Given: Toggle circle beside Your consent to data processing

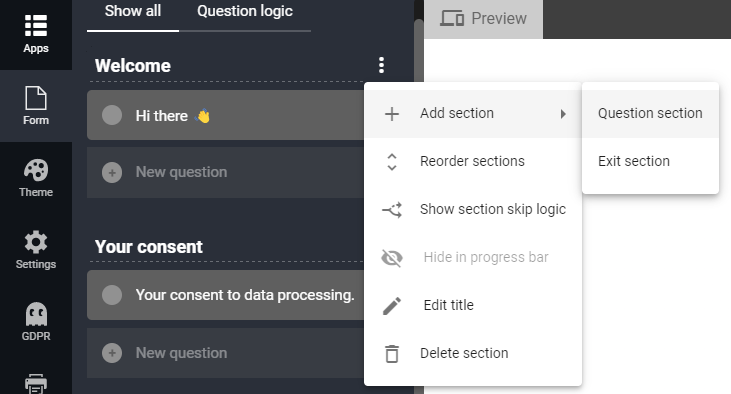Looking at the screenshot, I should click(112, 295).
